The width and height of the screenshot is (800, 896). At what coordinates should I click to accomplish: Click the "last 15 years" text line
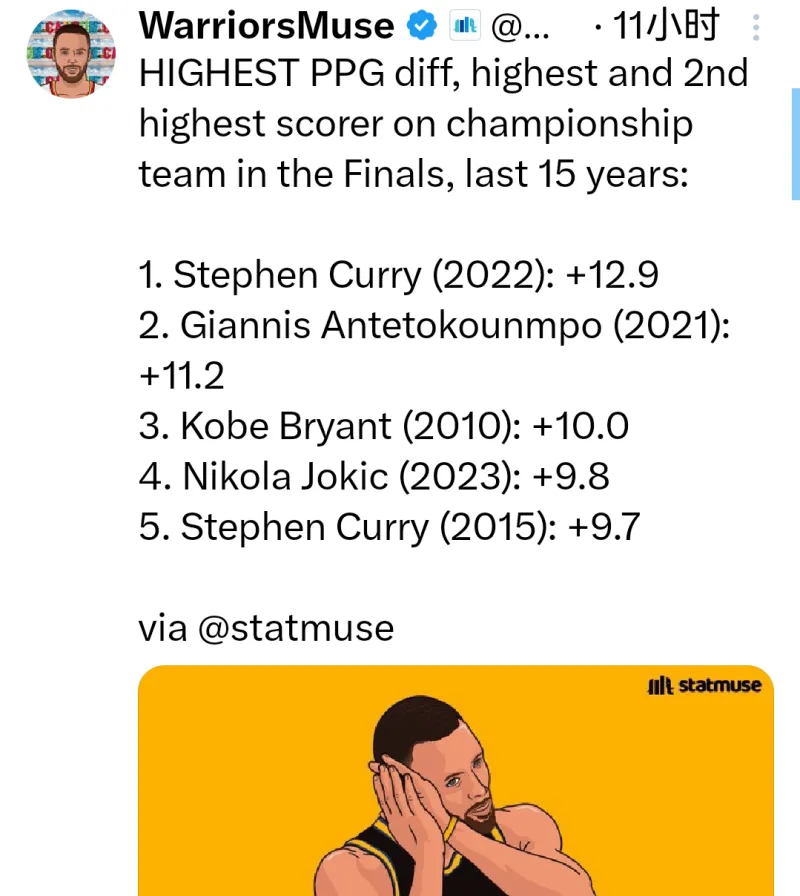[577, 174]
